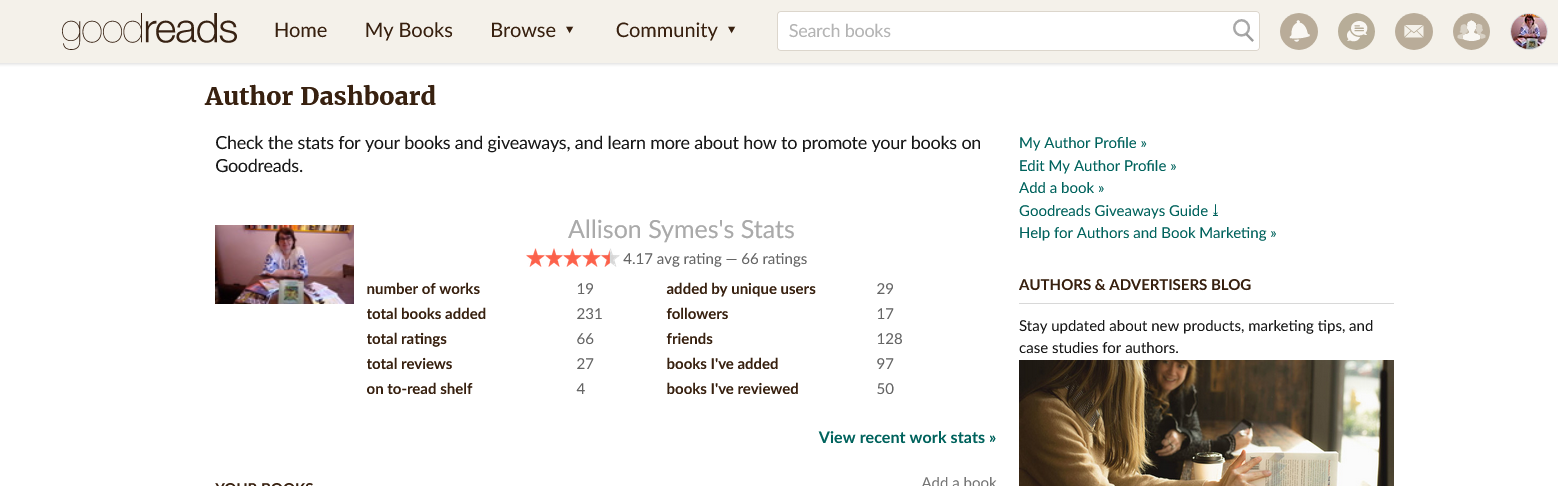This screenshot has height=486, width=1558.
Task: Open the friend requests icon
Action: (1471, 32)
